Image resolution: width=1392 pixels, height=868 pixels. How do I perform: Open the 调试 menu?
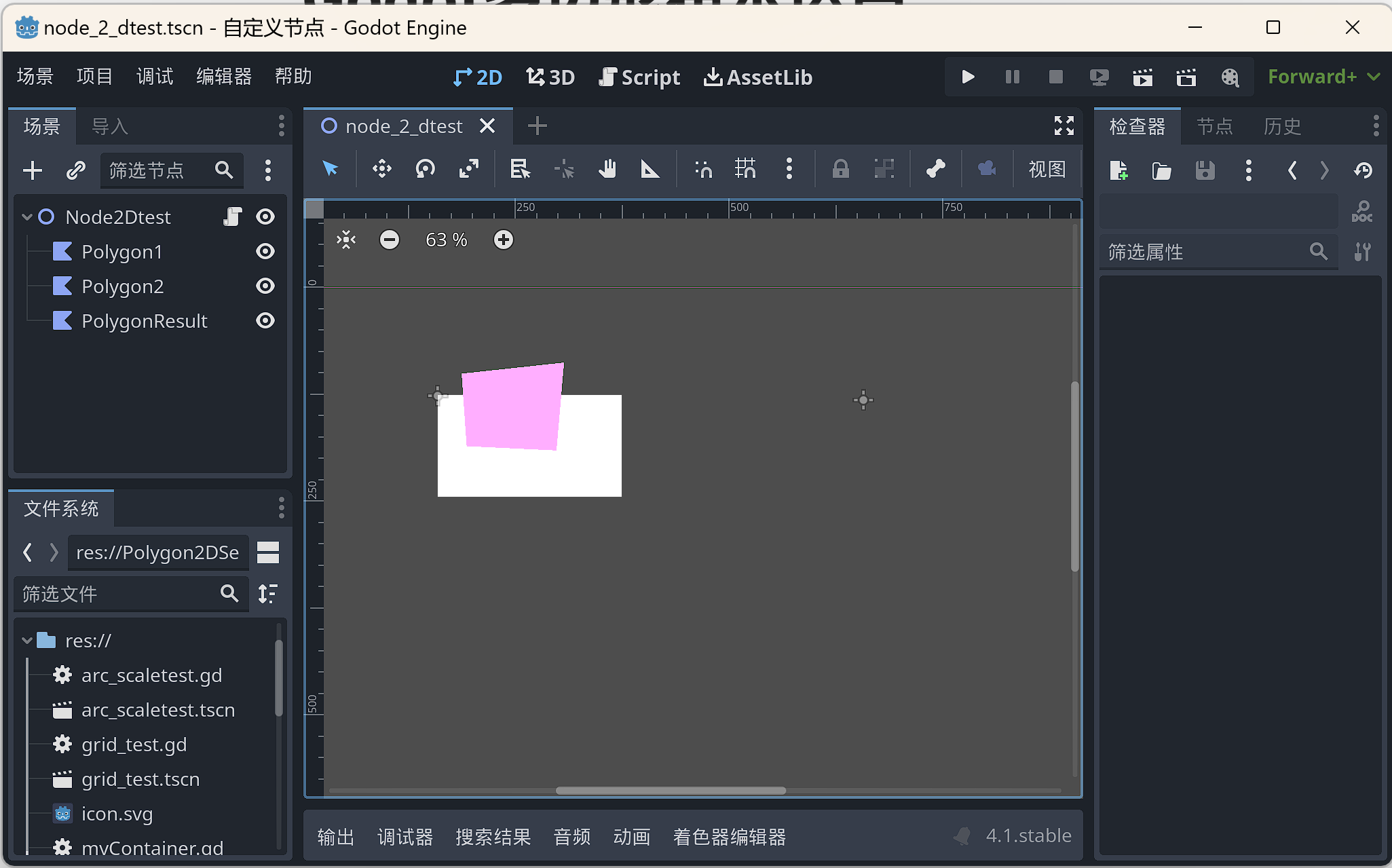[x=155, y=77]
